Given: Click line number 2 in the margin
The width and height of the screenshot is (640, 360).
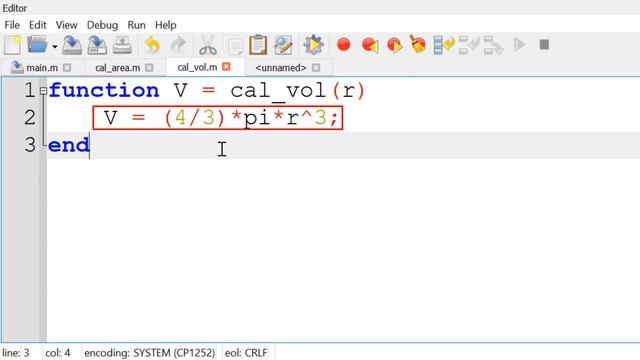Looking at the screenshot, I should (x=29, y=118).
